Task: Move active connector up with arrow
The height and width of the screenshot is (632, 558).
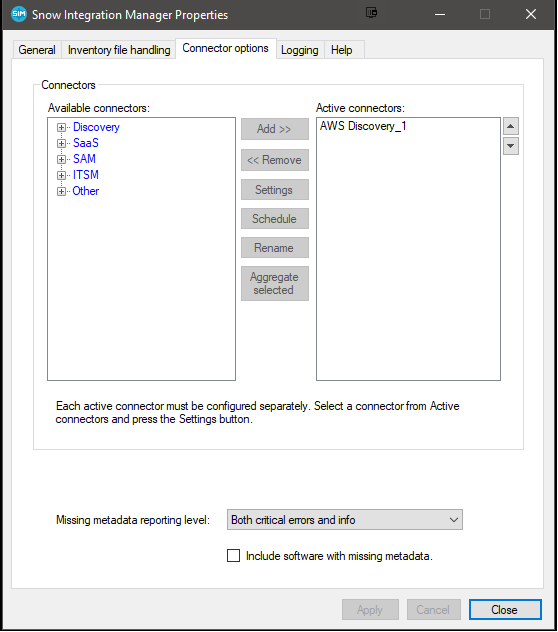Action: click(x=510, y=126)
